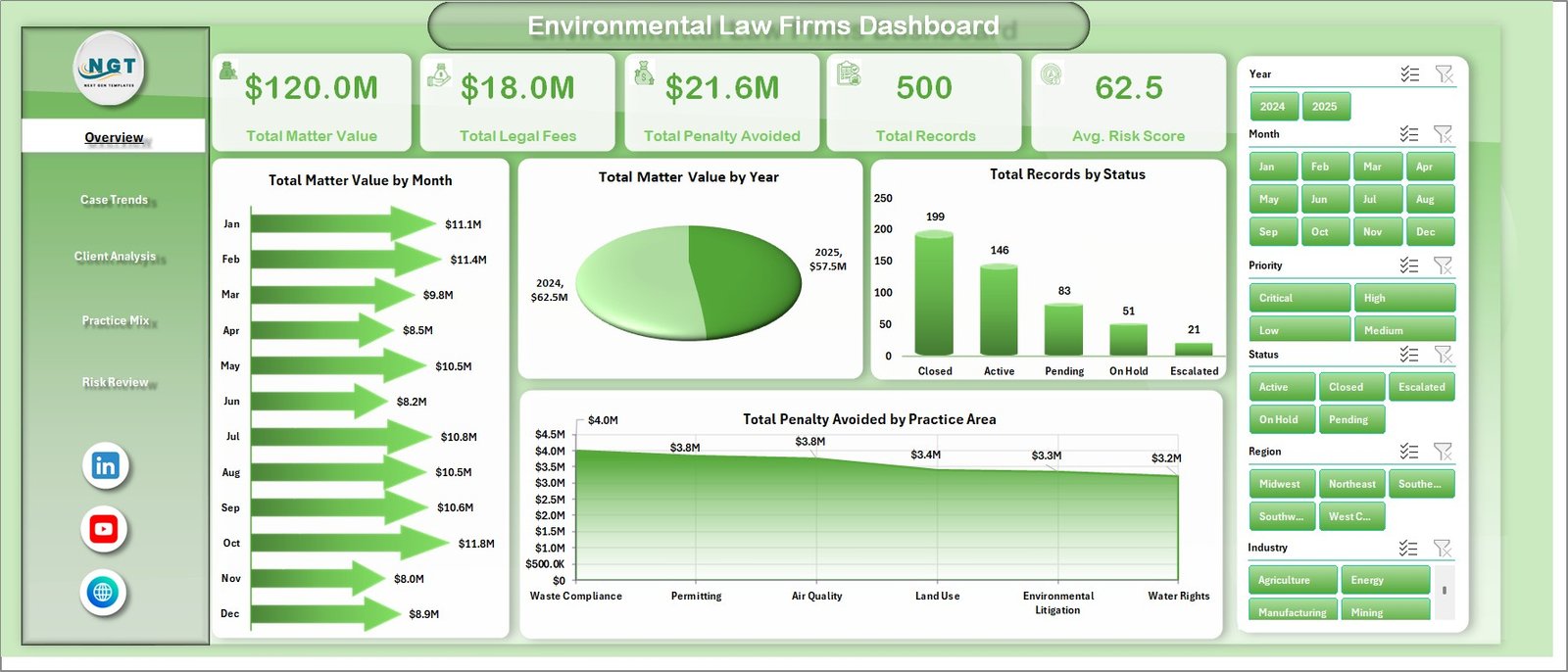Viewport: 1568px width, 672px height.
Task: Open the Practice Mix page
Action: pyautogui.click(x=116, y=320)
